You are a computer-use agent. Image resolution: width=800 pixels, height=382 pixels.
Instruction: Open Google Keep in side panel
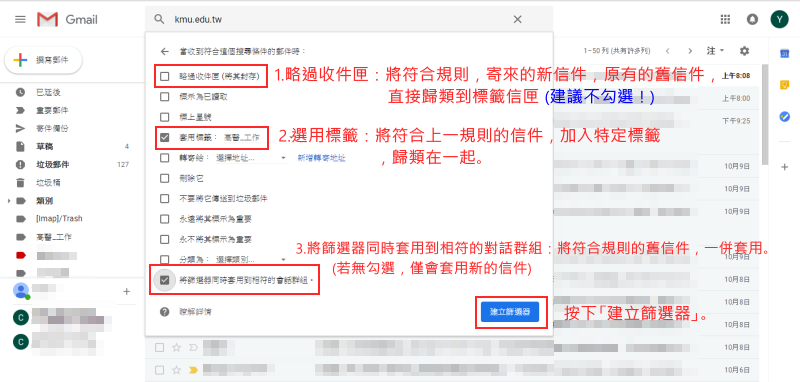(785, 85)
